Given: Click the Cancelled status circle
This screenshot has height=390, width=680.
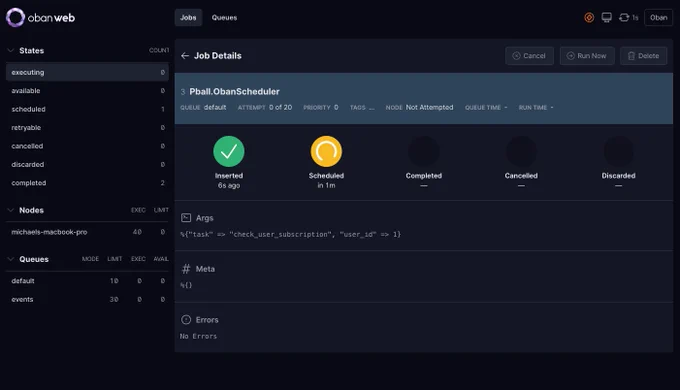Looking at the screenshot, I should [521, 151].
